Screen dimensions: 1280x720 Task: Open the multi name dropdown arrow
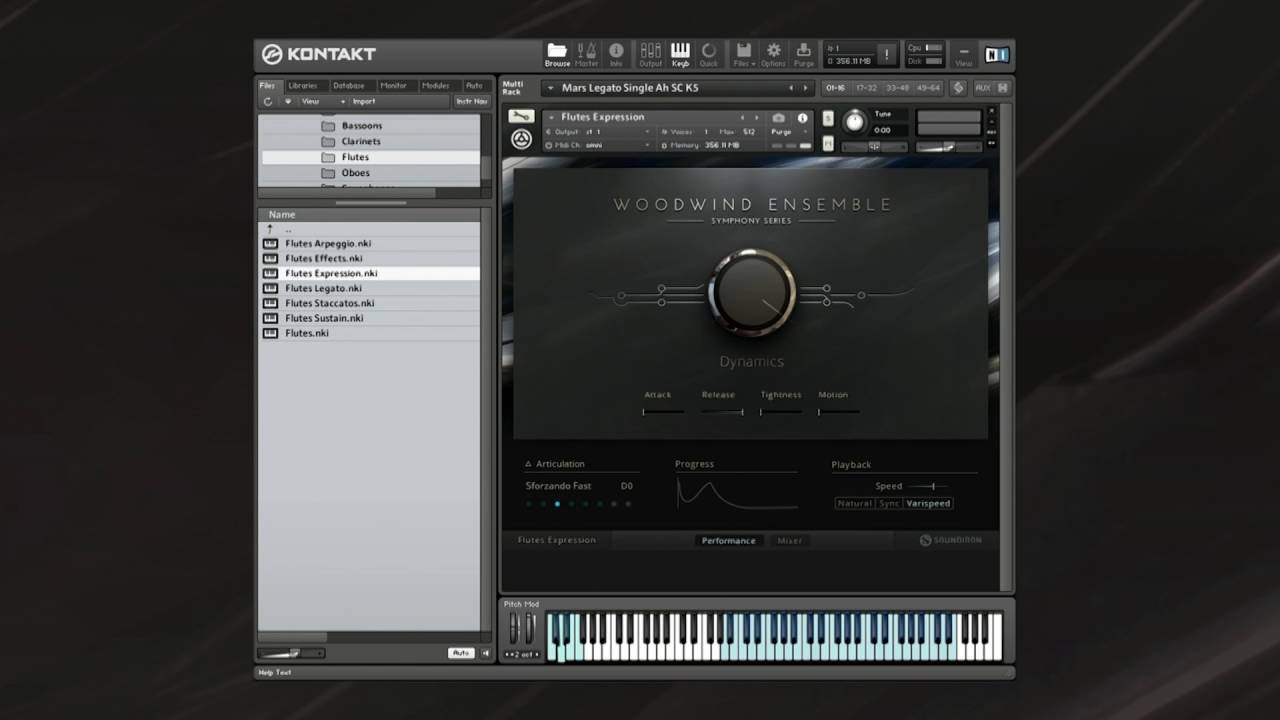tap(550, 88)
